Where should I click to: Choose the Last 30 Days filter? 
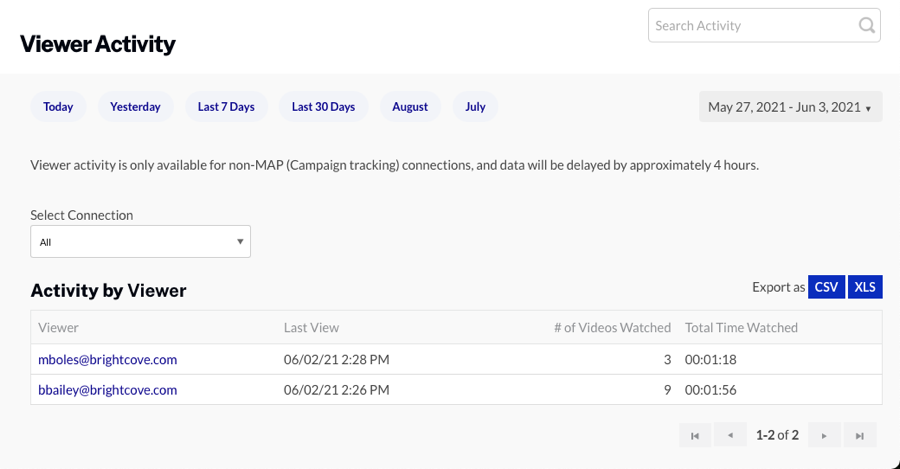[323, 107]
